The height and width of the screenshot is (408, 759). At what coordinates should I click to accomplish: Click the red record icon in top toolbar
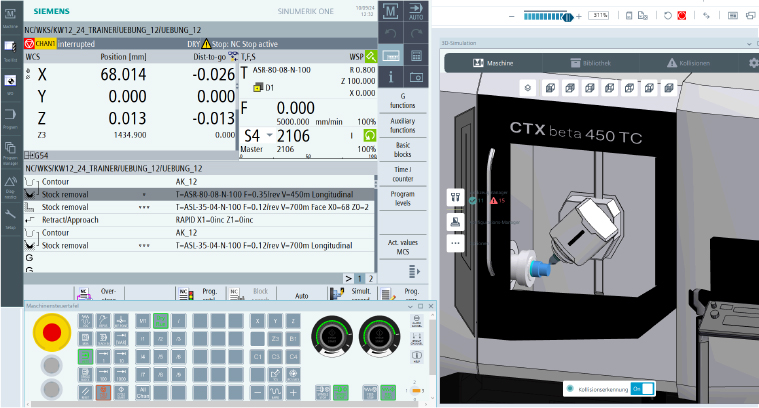click(681, 16)
